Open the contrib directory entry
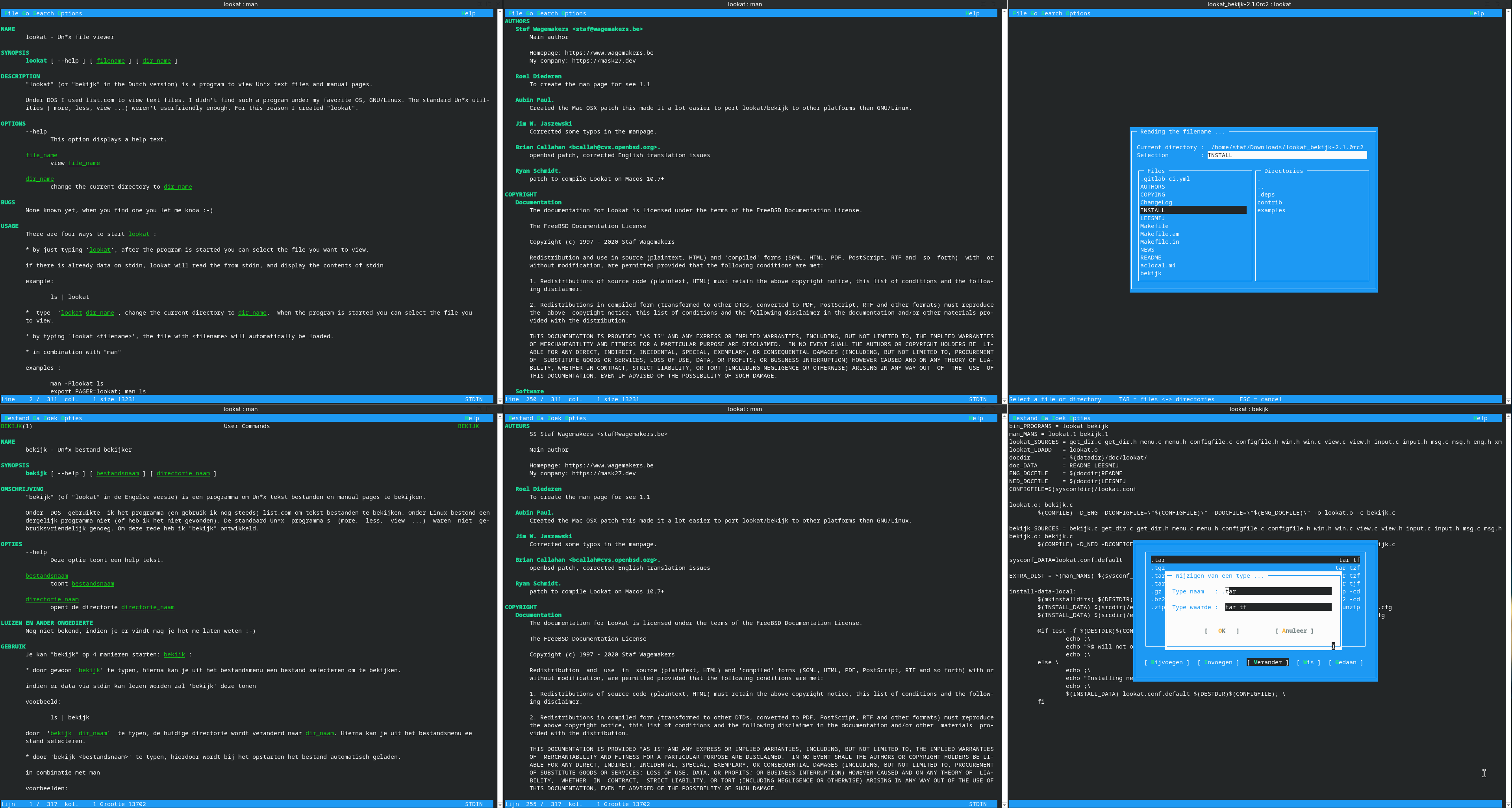This screenshot has width=1512, height=808. [1269, 202]
